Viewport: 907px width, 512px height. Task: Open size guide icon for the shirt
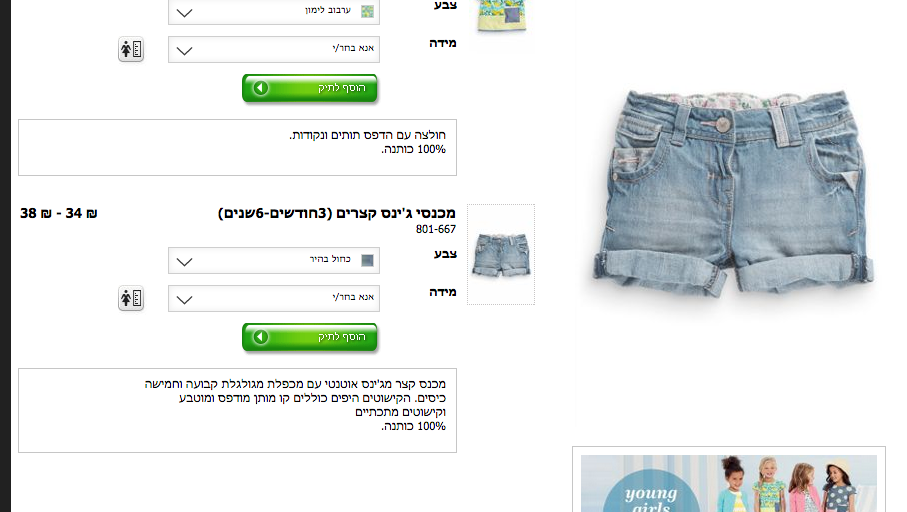click(x=131, y=50)
